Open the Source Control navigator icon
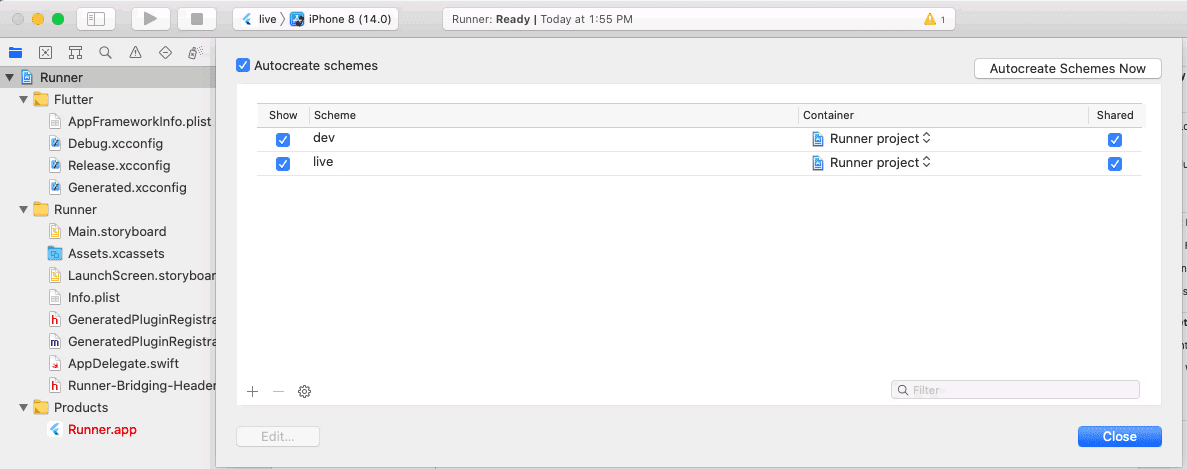The height and width of the screenshot is (469, 1187). click(x=45, y=52)
